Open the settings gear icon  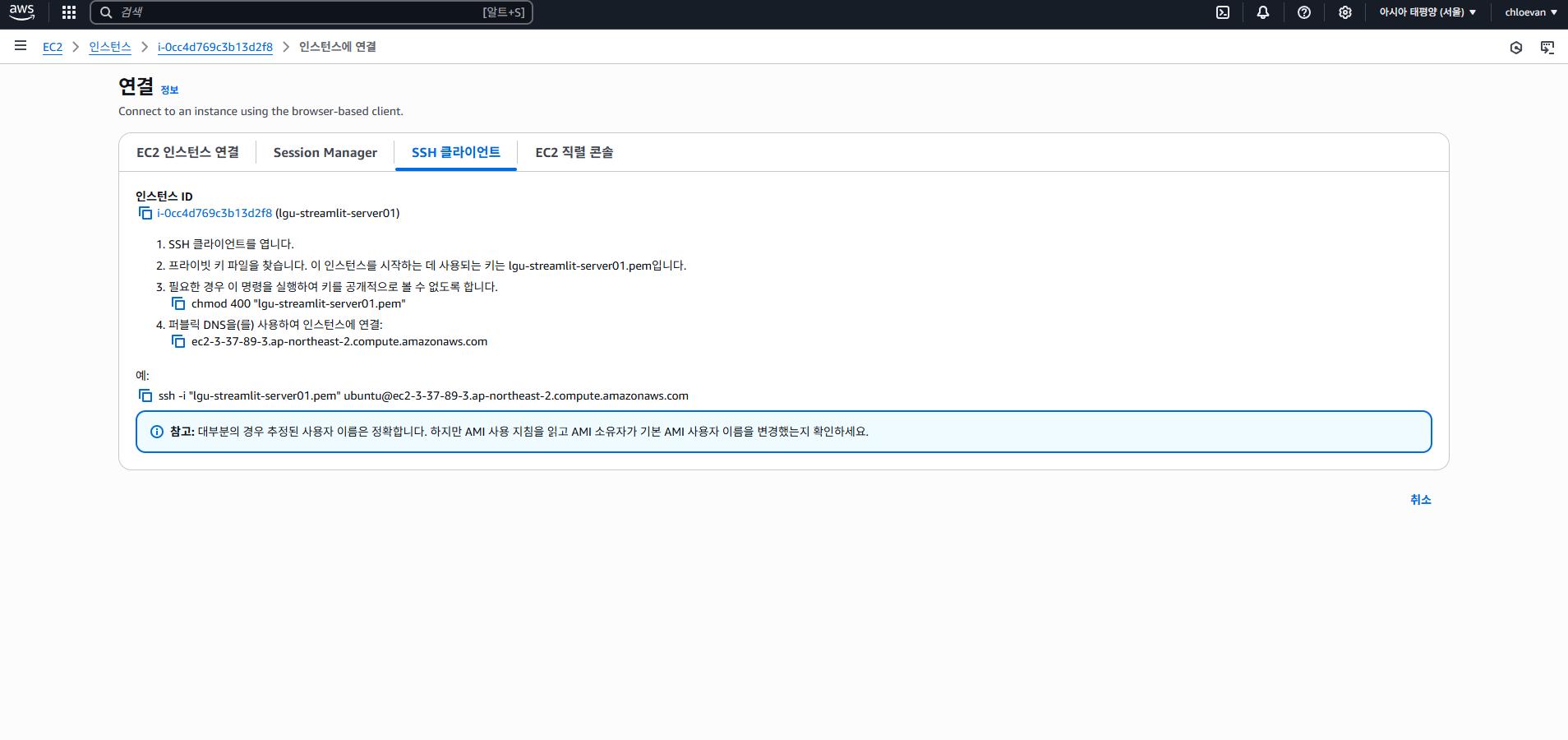1345,12
